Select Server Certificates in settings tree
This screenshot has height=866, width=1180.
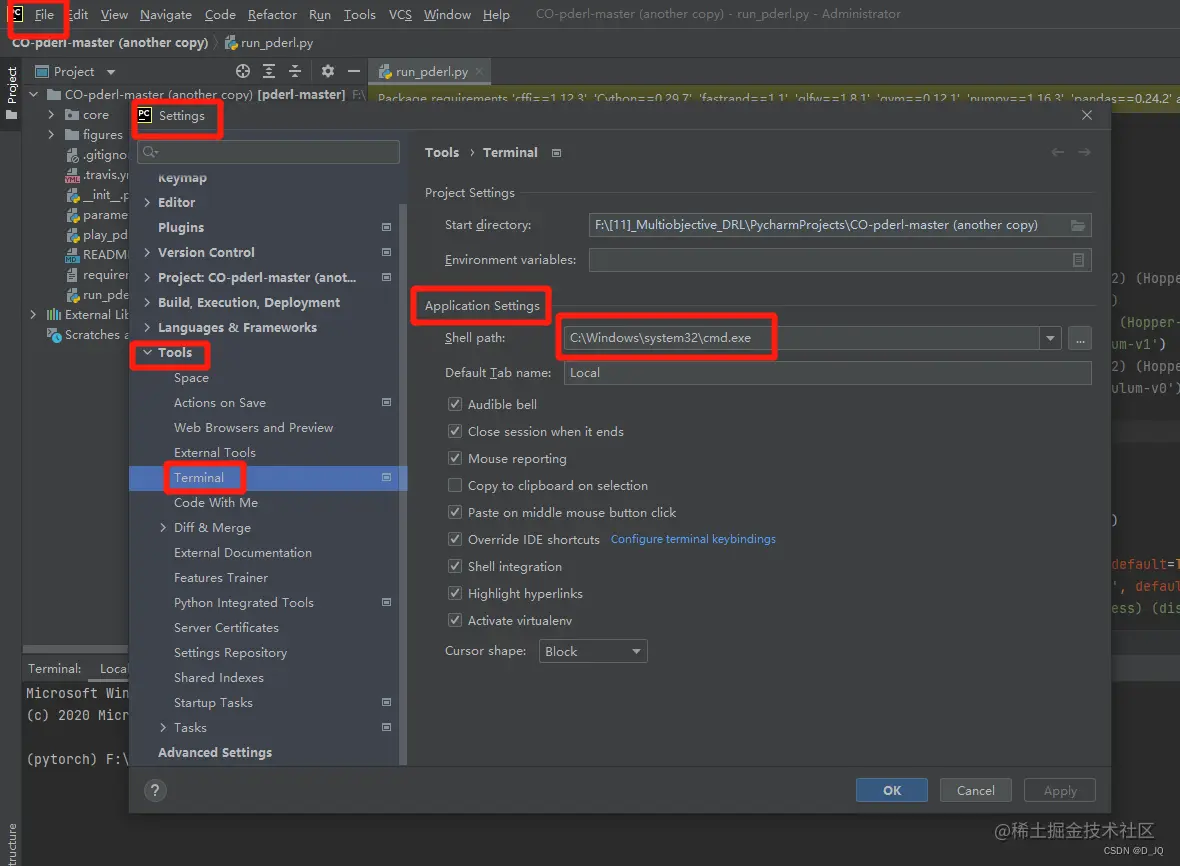226,627
